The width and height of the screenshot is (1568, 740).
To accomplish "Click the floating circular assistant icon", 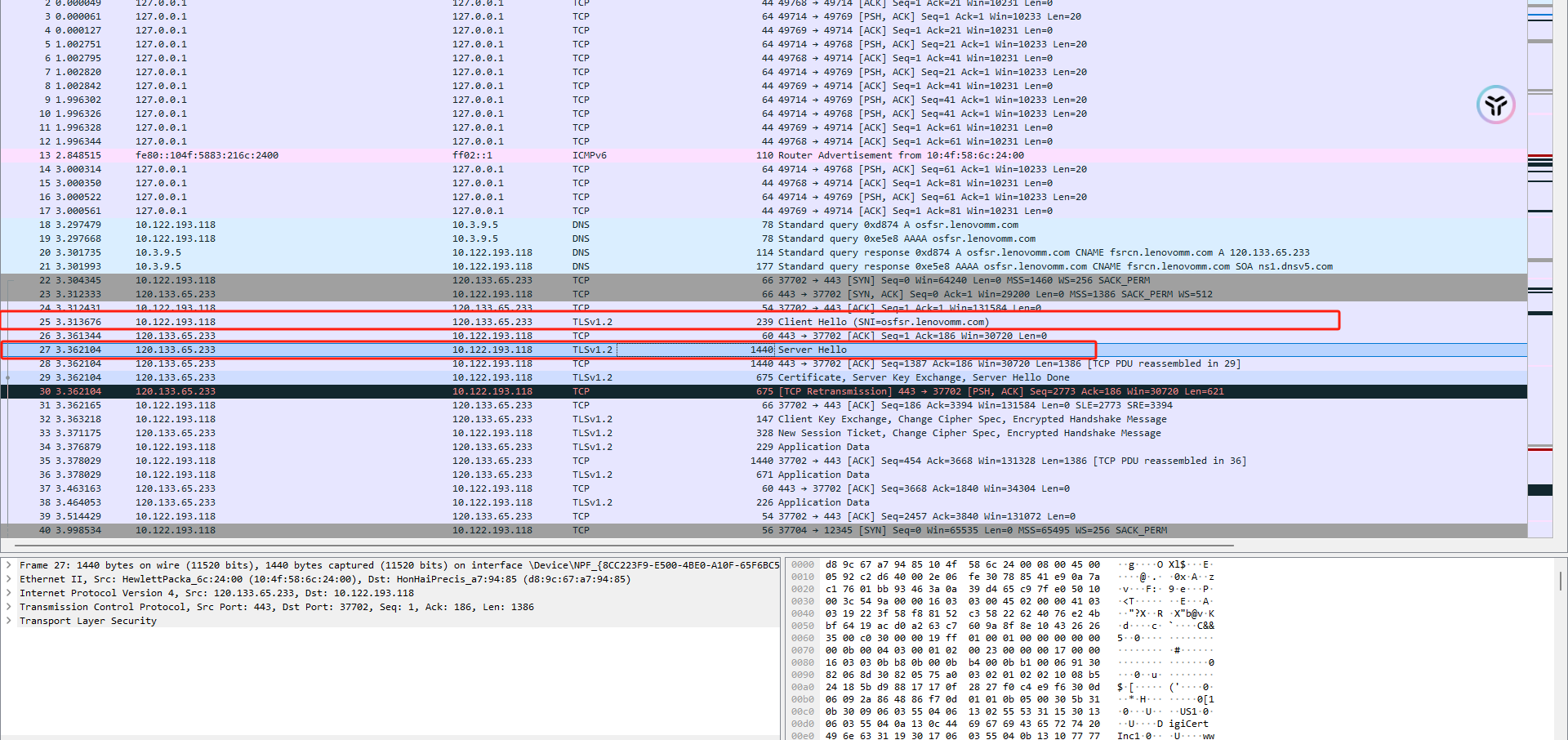I will point(1495,105).
